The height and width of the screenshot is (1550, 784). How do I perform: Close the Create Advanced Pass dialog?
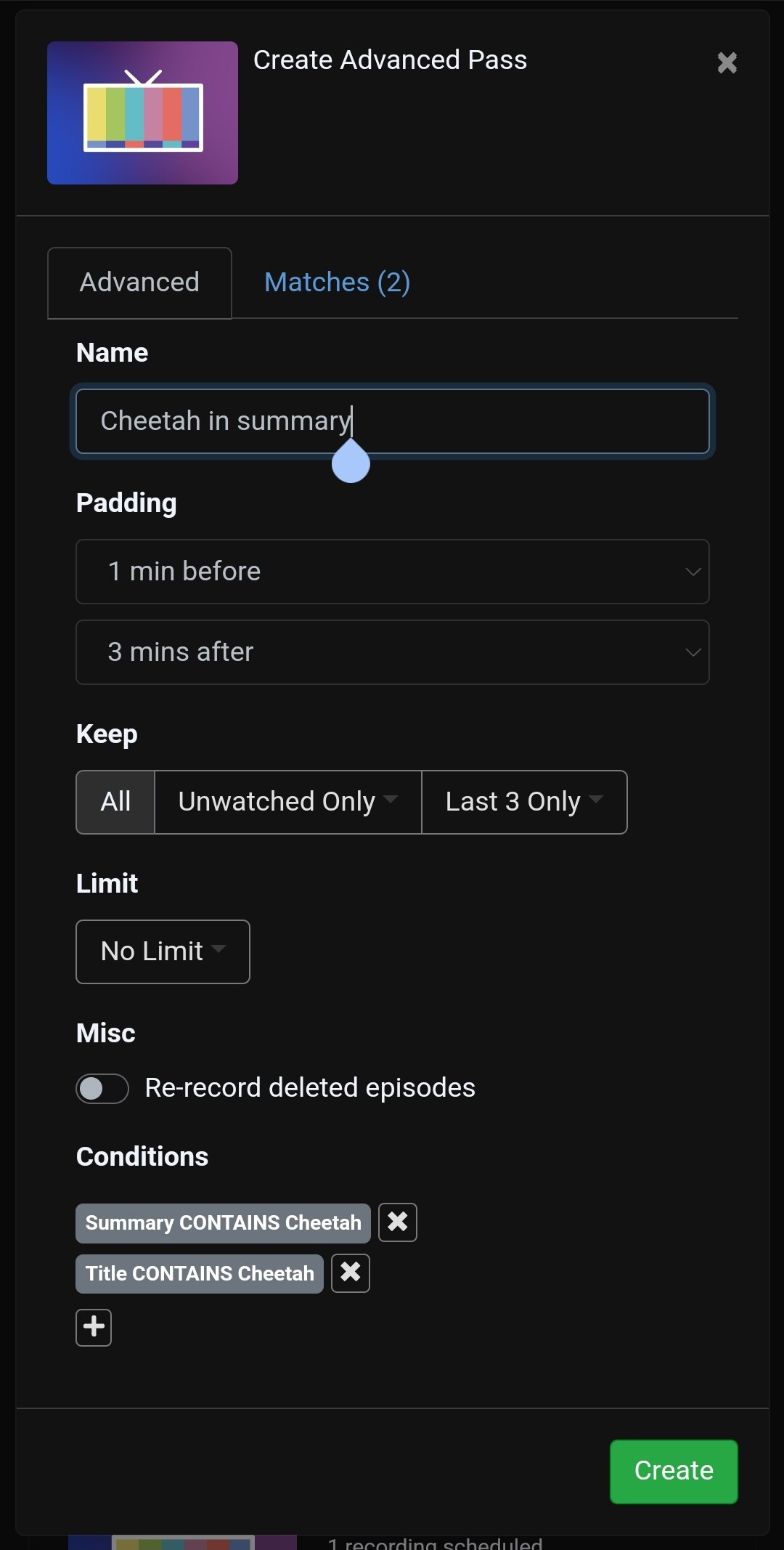(727, 63)
